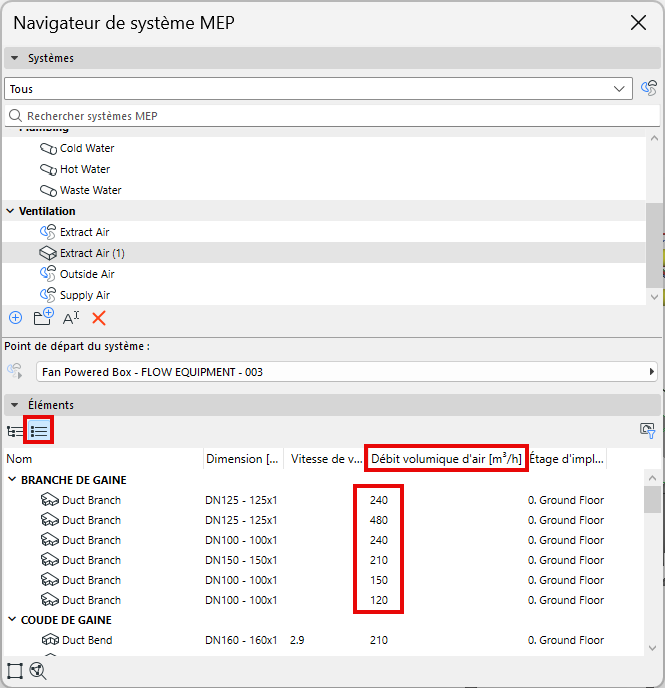665x688 pixels.
Task: Click the Extract Air (1) duct icon
Action: 48,253
